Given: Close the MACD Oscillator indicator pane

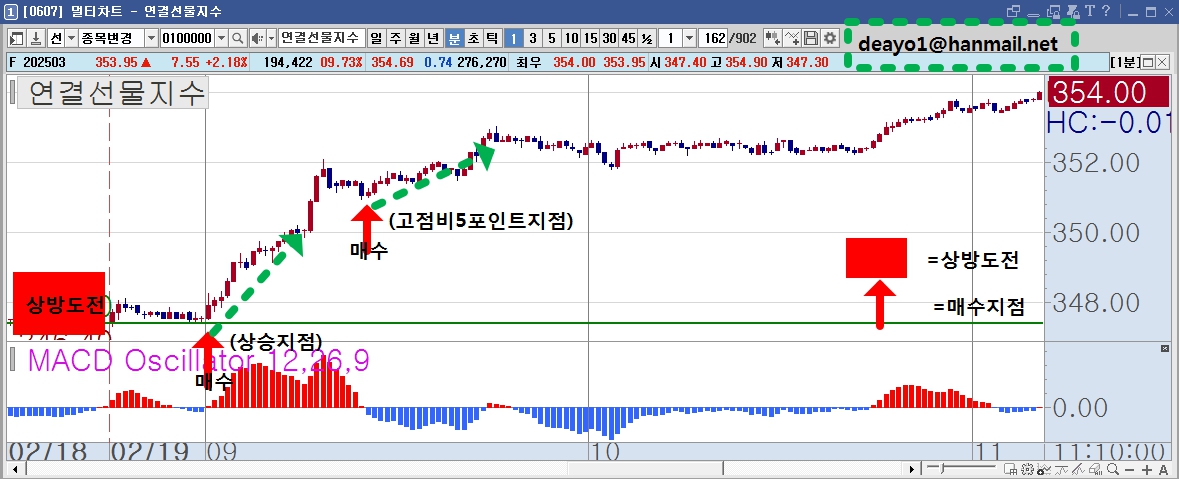Looking at the screenshot, I should click(1166, 347).
